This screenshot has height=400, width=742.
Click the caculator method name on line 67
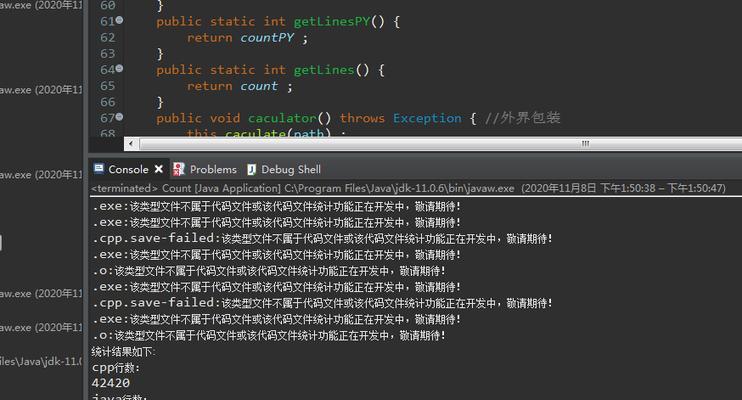pos(283,118)
